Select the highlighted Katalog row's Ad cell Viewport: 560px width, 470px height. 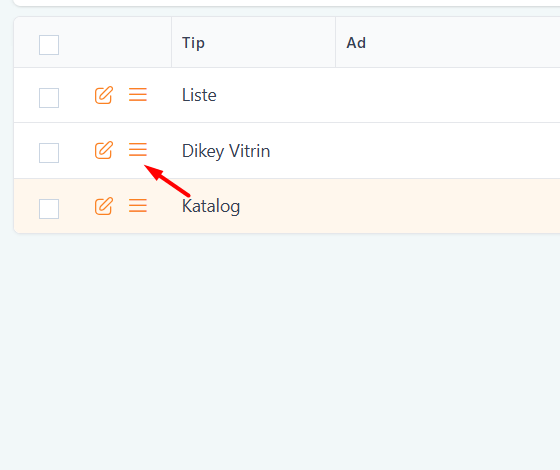[448, 206]
